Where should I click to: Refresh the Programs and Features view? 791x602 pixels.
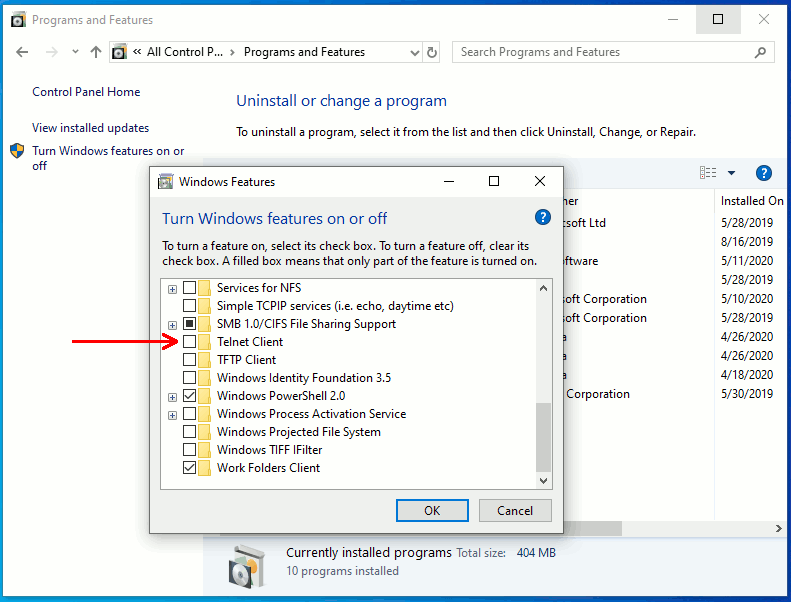tap(432, 52)
